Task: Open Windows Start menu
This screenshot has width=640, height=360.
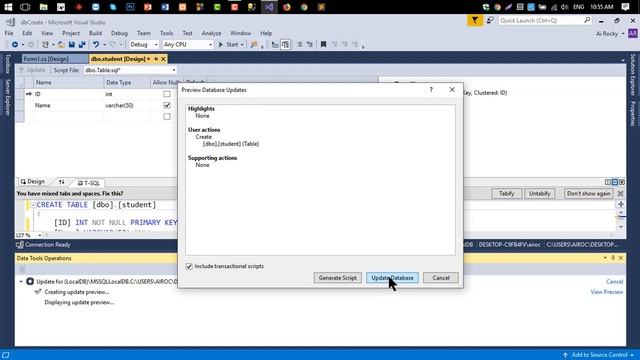Action: pos(8,7)
